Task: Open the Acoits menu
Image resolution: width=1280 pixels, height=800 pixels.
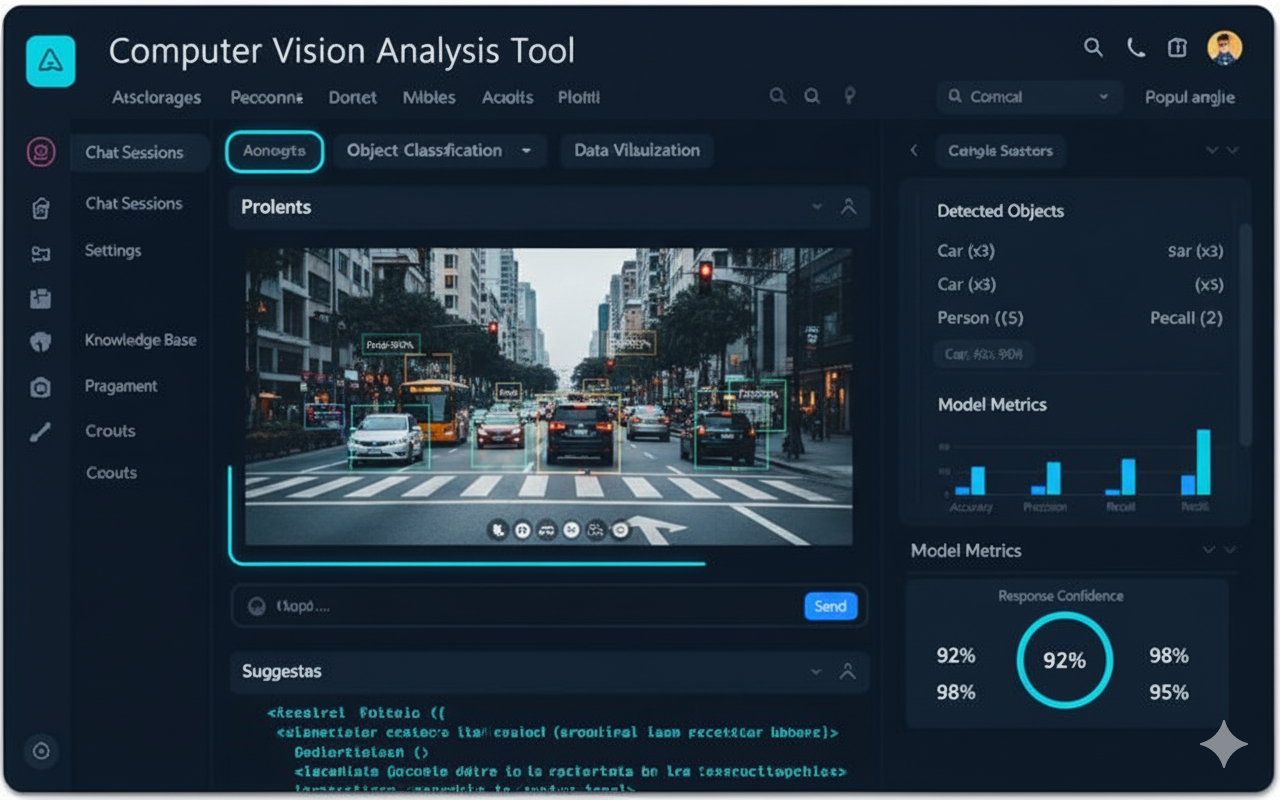Action: click(x=508, y=97)
